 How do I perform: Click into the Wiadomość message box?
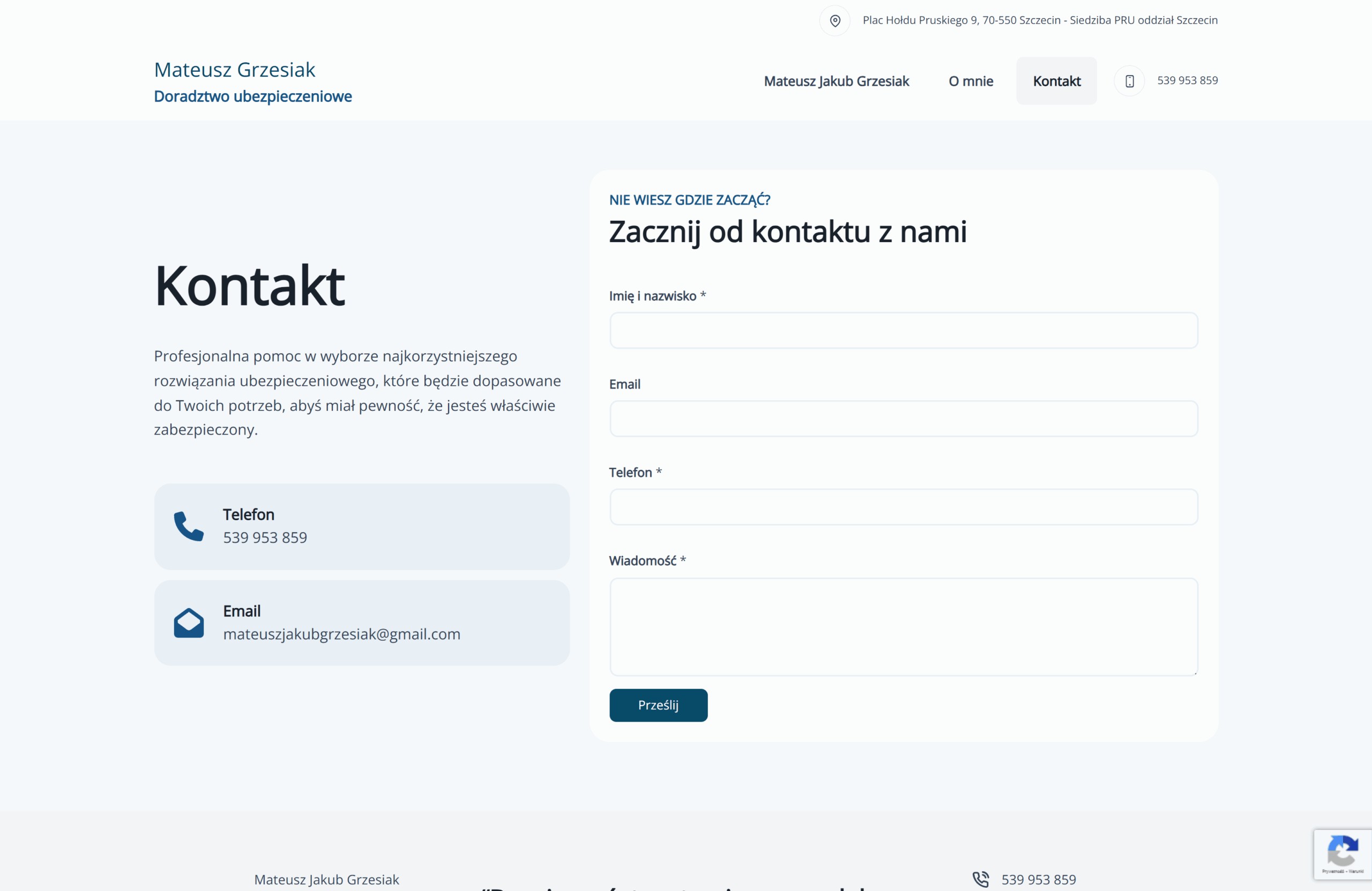904,627
